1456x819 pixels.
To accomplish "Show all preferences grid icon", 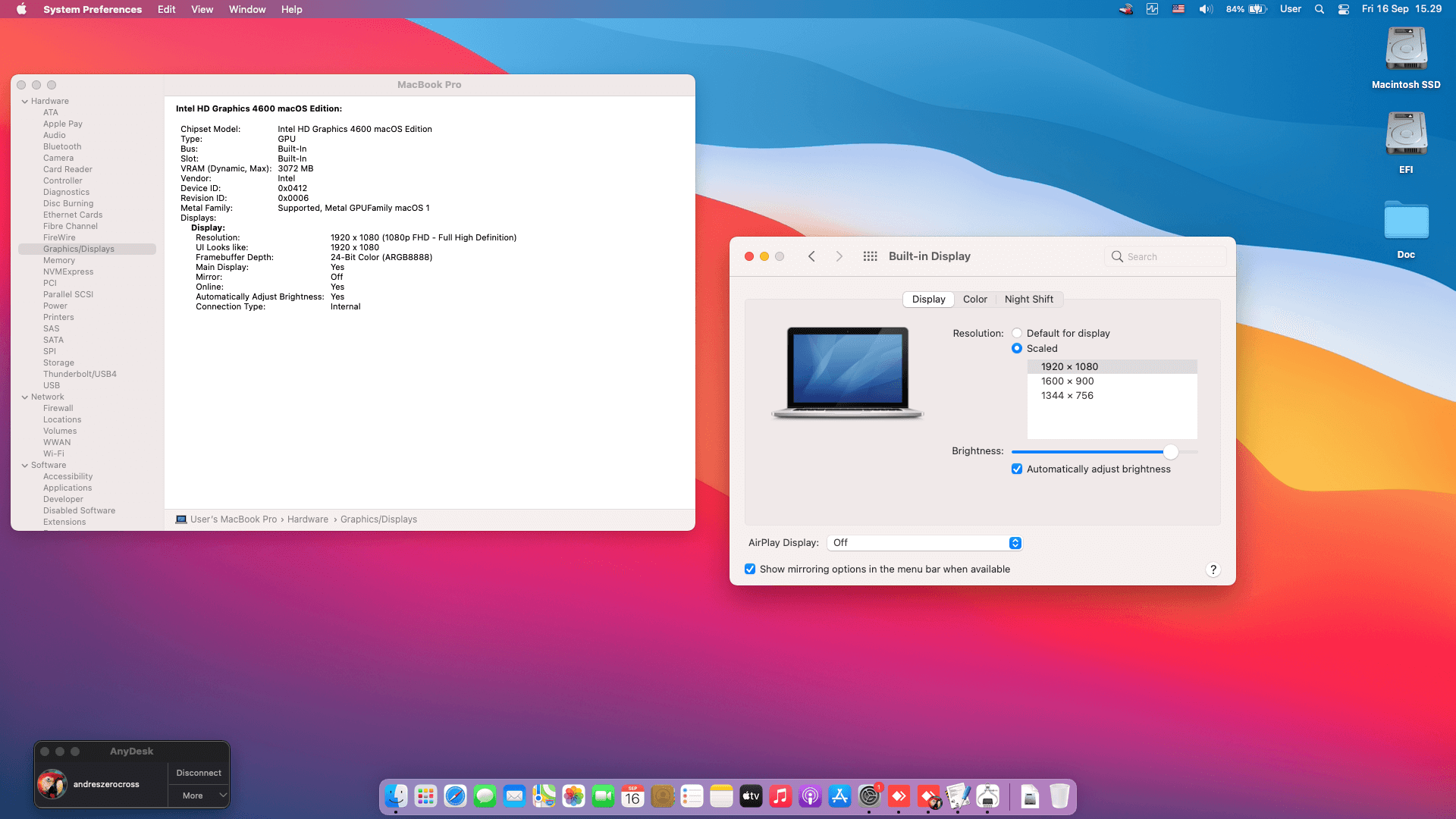I will click(x=870, y=256).
